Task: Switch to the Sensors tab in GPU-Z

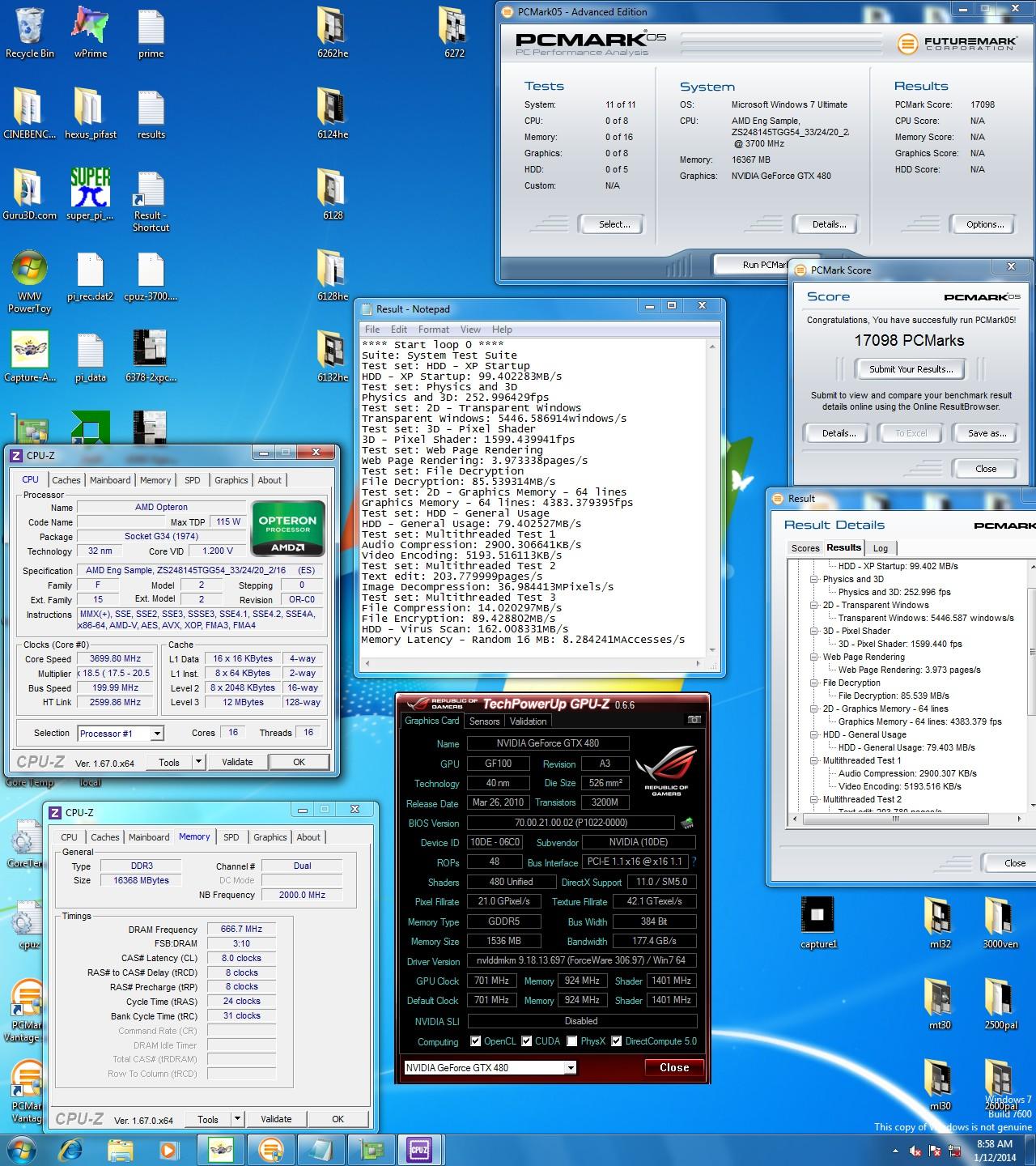Action: pyautogui.click(x=484, y=721)
